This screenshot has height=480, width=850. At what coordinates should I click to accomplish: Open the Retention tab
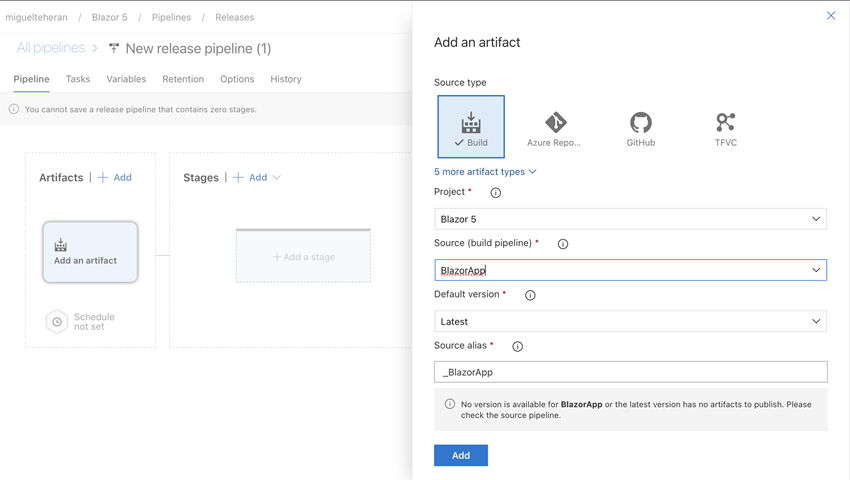pyautogui.click(x=183, y=79)
